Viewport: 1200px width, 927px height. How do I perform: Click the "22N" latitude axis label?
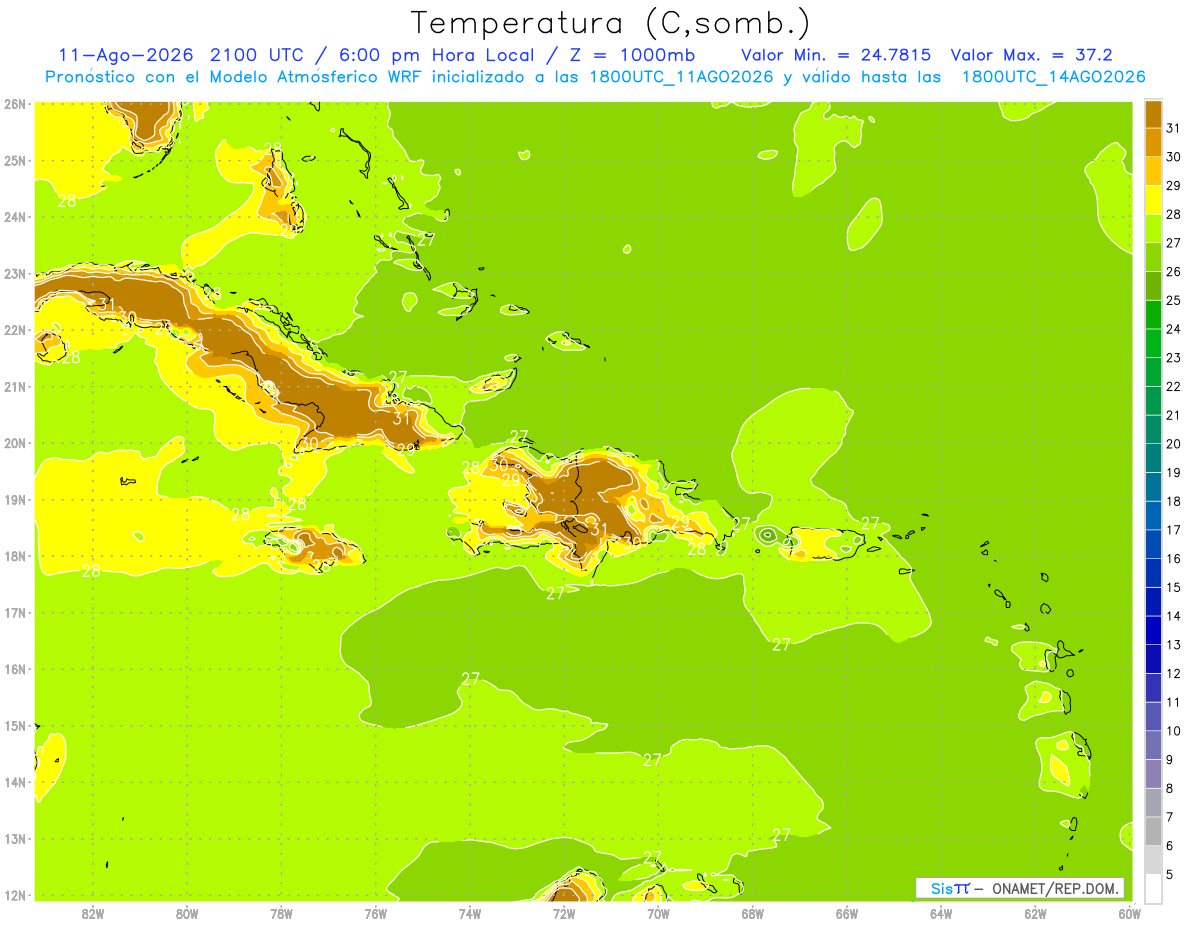click(x=15, y=330)
